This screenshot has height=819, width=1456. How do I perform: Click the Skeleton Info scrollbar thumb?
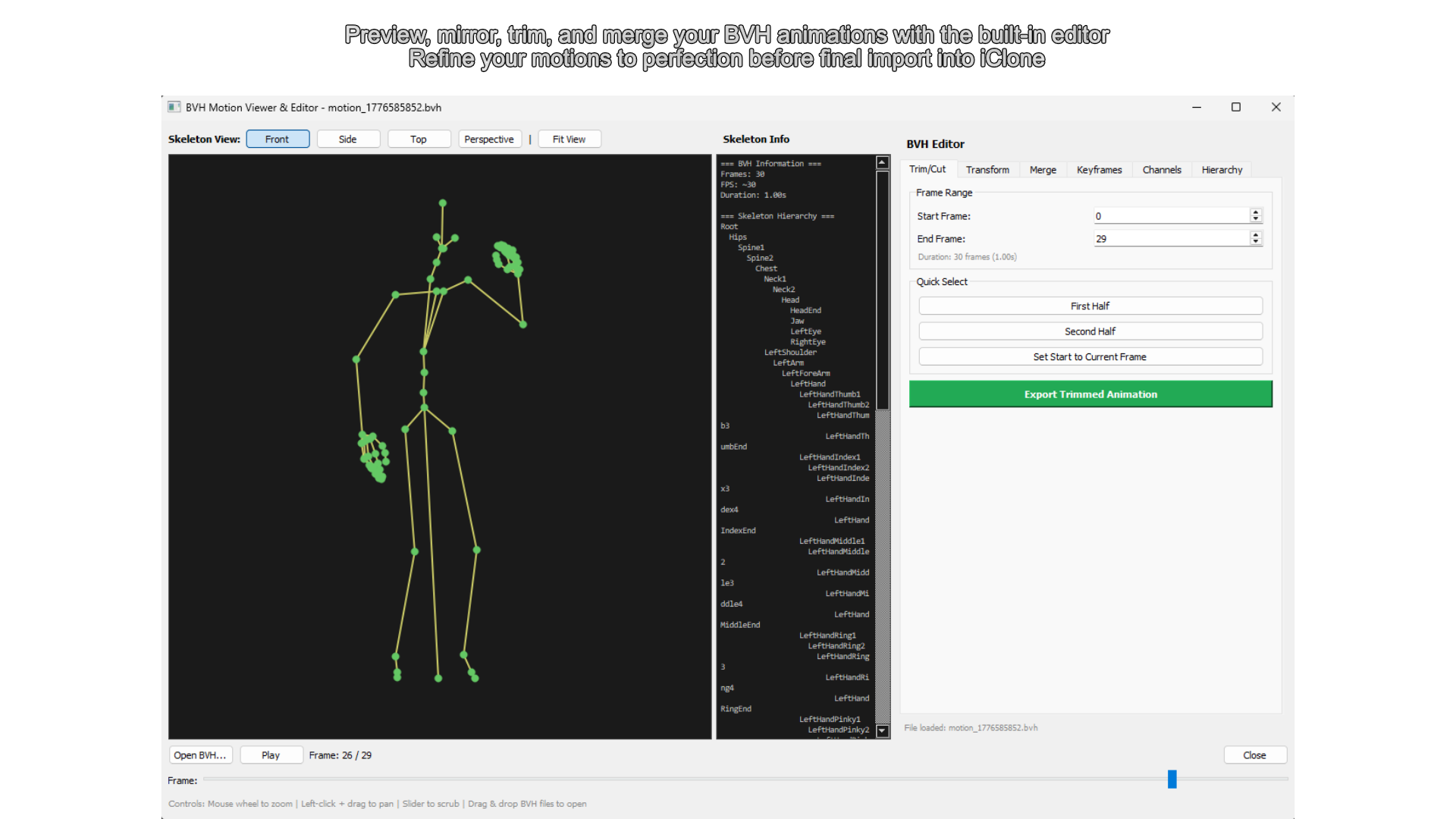(882, 290)
